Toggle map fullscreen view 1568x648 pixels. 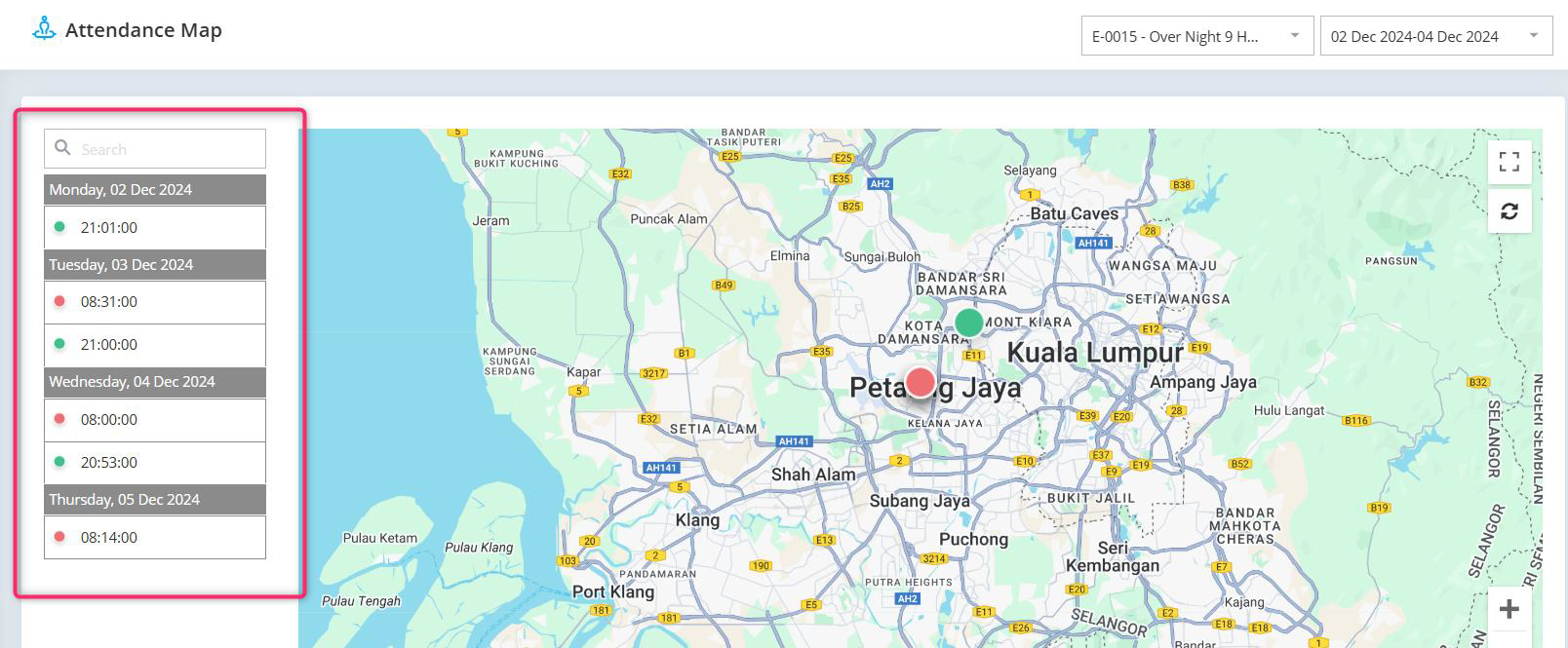coord(1509,162)
